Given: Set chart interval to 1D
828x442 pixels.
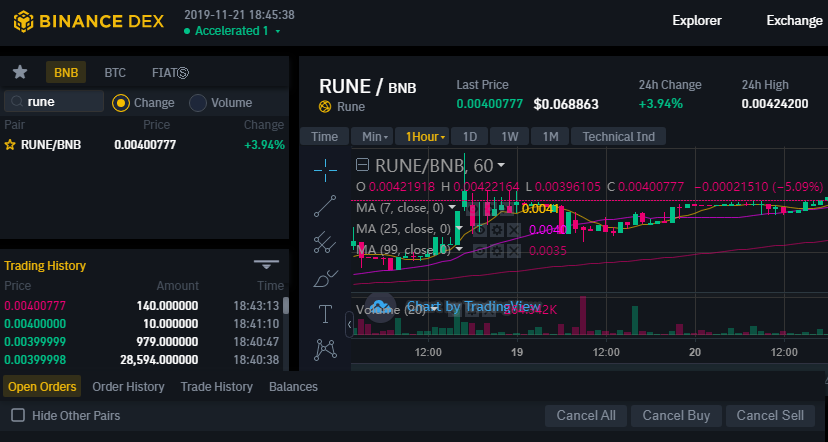Looking at the screenshot, I should [x=470, y=137].
